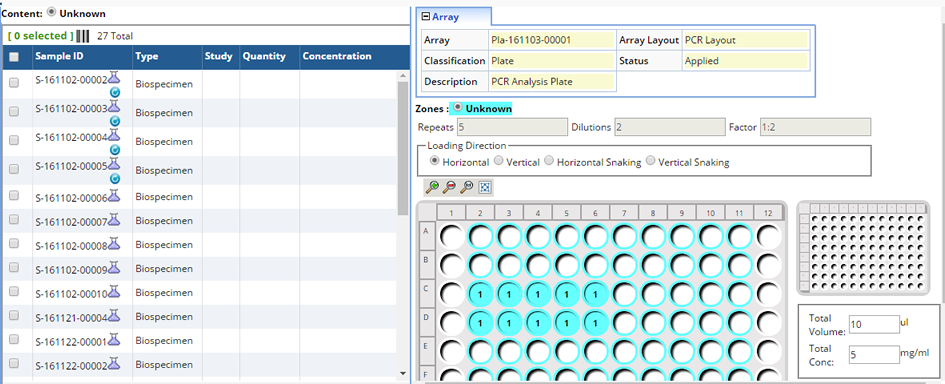Image resolution: width=945 pixels, height=384 pixels.
Task: Sort by Quantity column header
Action: pyautogui.click(x=264, y=56)
